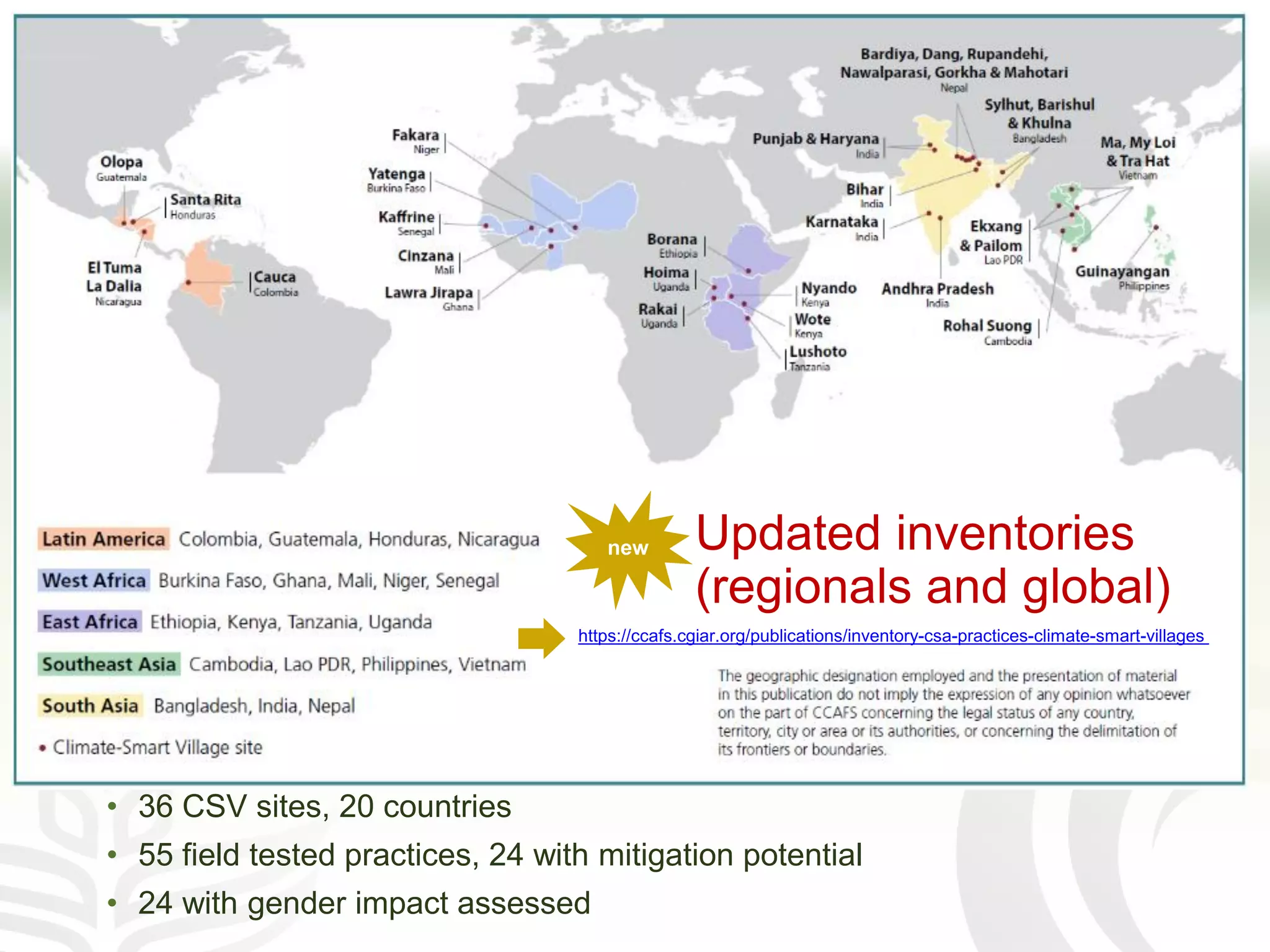Screen dimensions: 1270x952
Task: Open the ccafs.cgiar.org inventory hyperlink
Action: coord(892,636)
